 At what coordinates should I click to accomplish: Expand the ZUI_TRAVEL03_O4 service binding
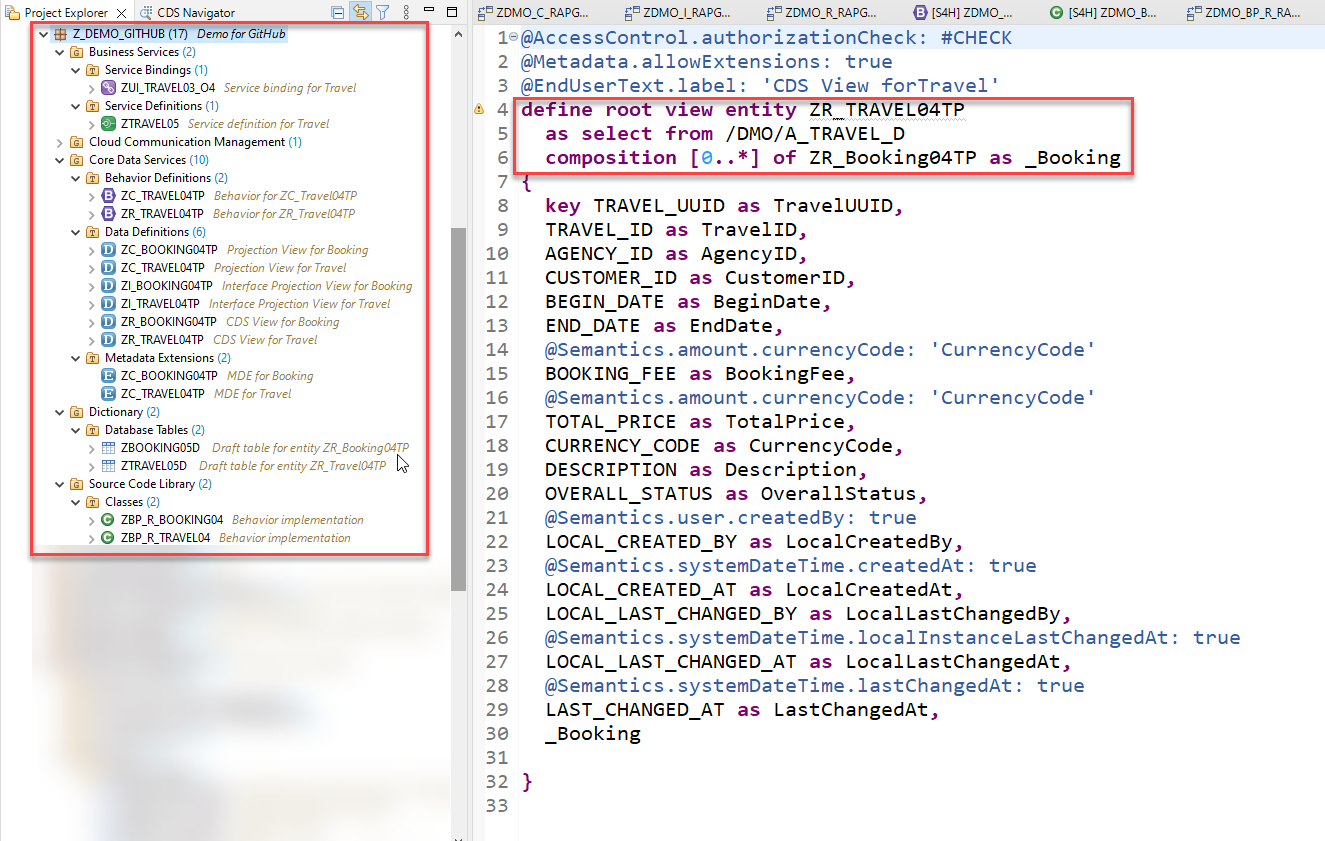tap(93, 88)
